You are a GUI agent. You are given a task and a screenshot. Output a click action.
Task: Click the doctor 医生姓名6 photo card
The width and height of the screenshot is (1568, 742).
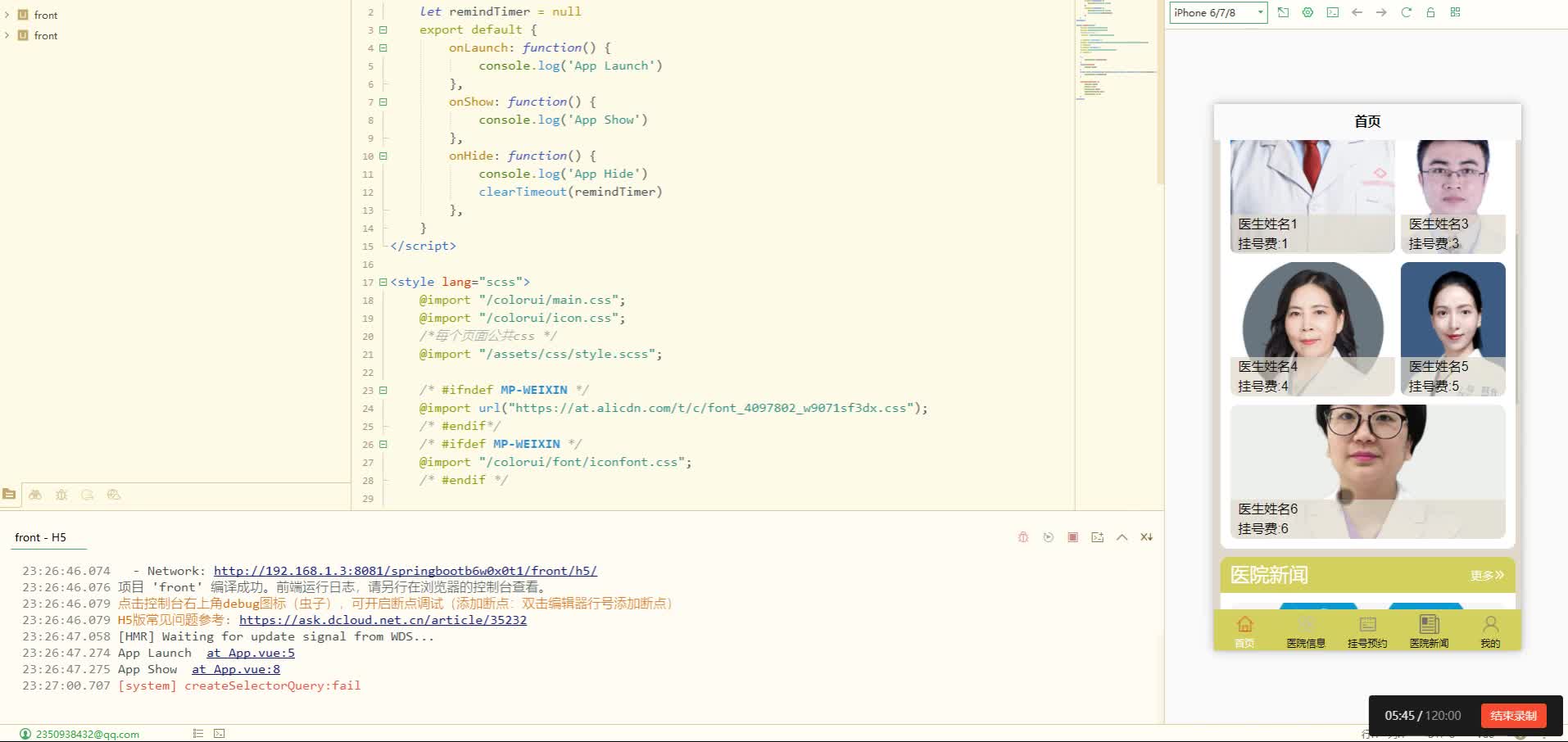(x=1366, y=471)
